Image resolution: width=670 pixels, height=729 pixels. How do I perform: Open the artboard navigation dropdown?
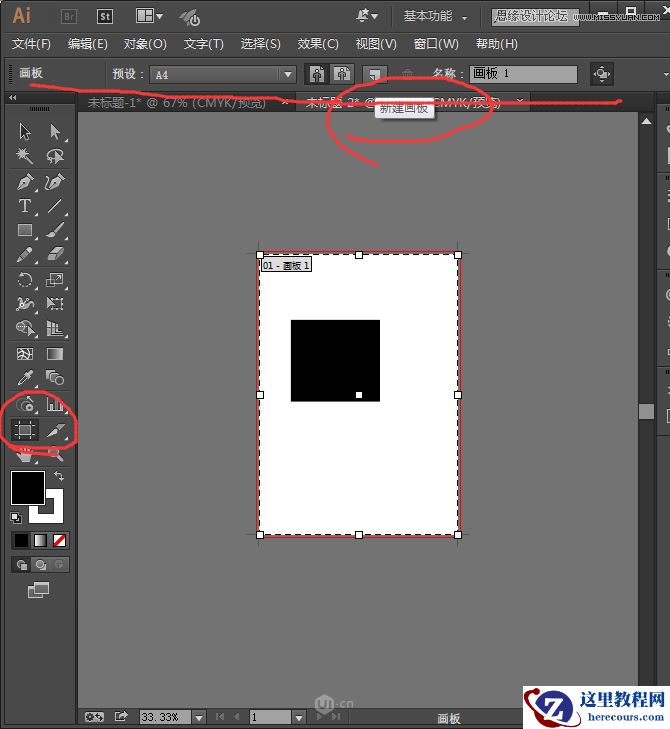(299, 717)
